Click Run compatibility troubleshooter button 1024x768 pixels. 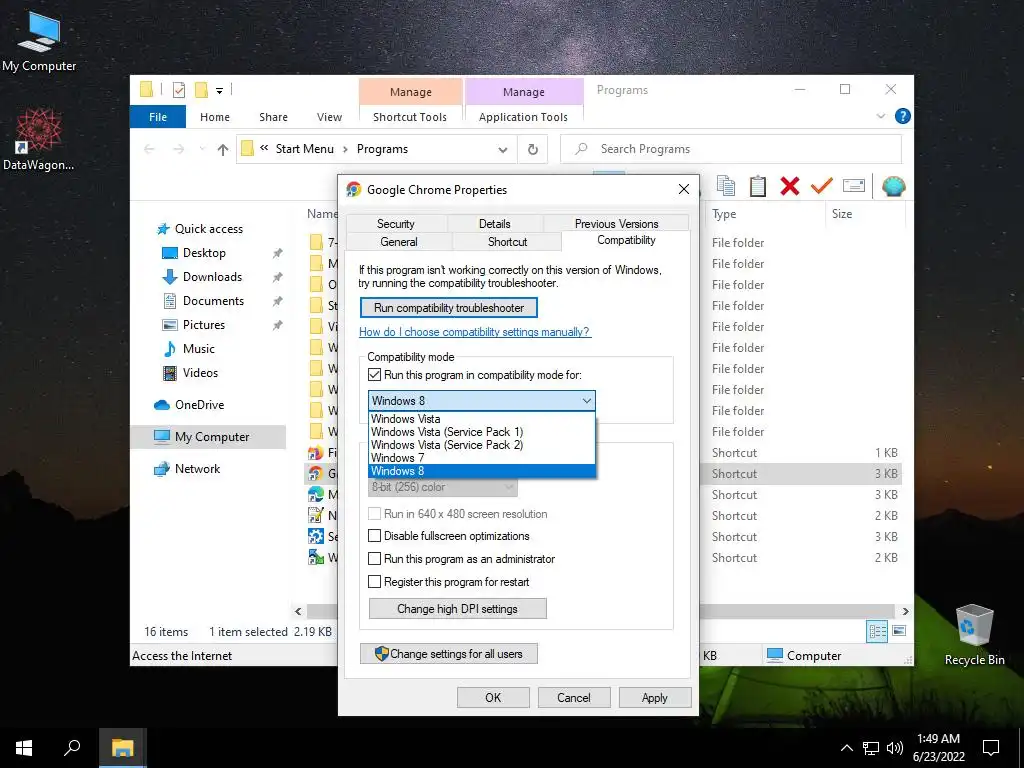[x=449, y=308]
